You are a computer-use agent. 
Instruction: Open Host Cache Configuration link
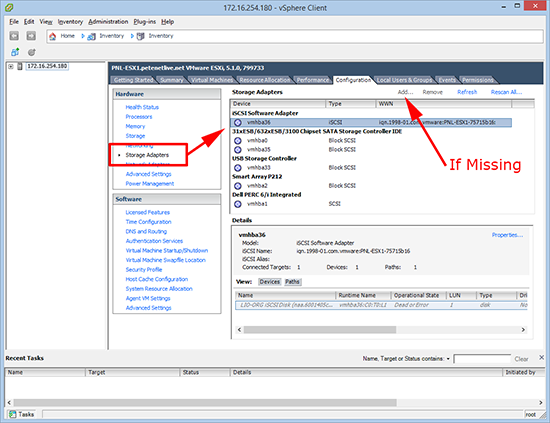pyautogui.click(x=157, y=279)
